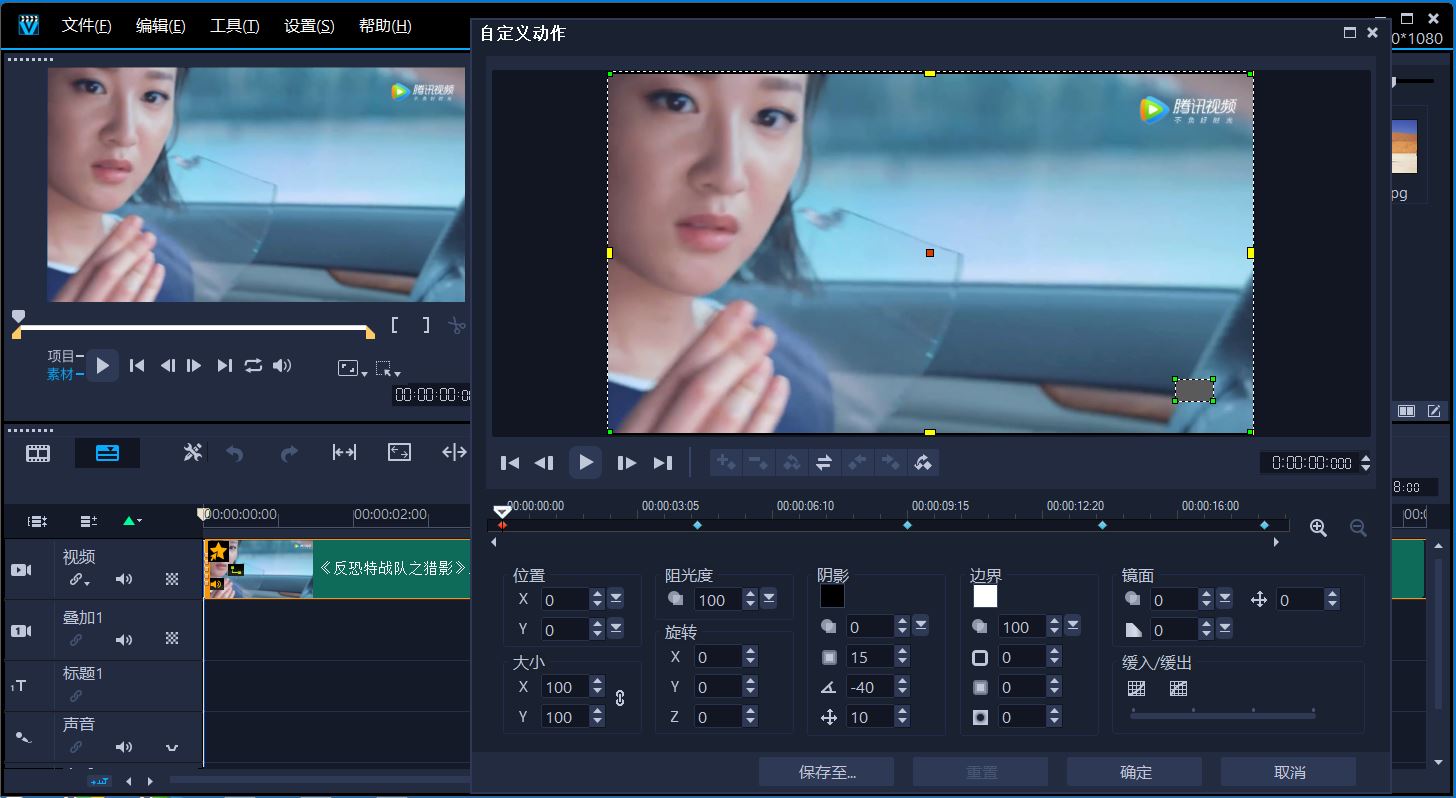This screenshot has height=798, width=1456.
Task: Open the 文件 menu
Action: pos(86,26)
